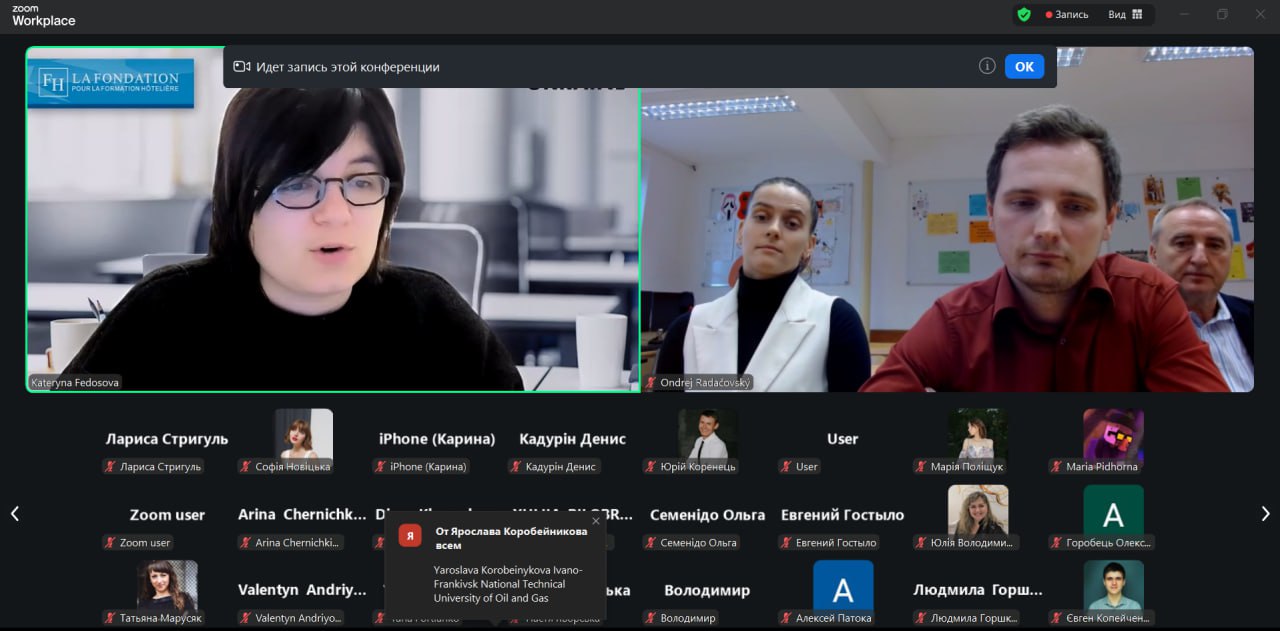Click large Володимир participant name
Screen dimensions: 1280x631
pos(707,590)
